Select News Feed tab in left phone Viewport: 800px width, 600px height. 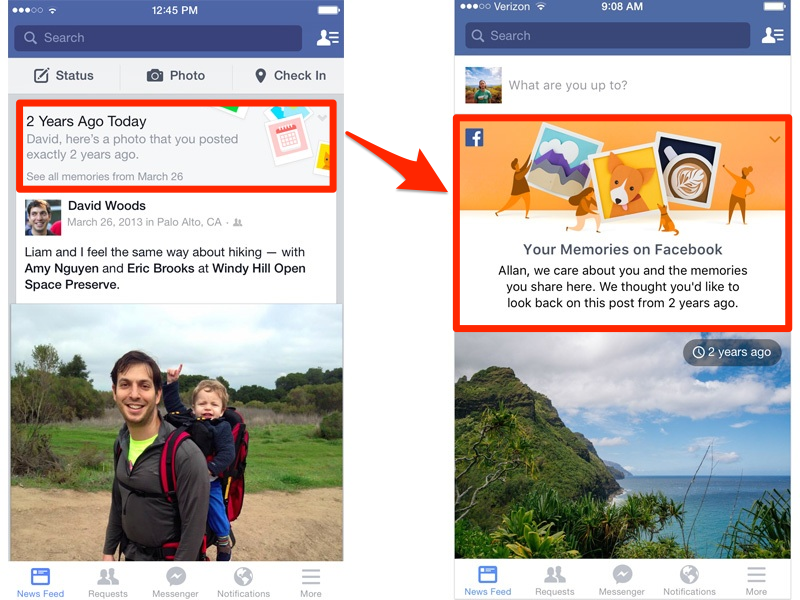click(40, 582)
